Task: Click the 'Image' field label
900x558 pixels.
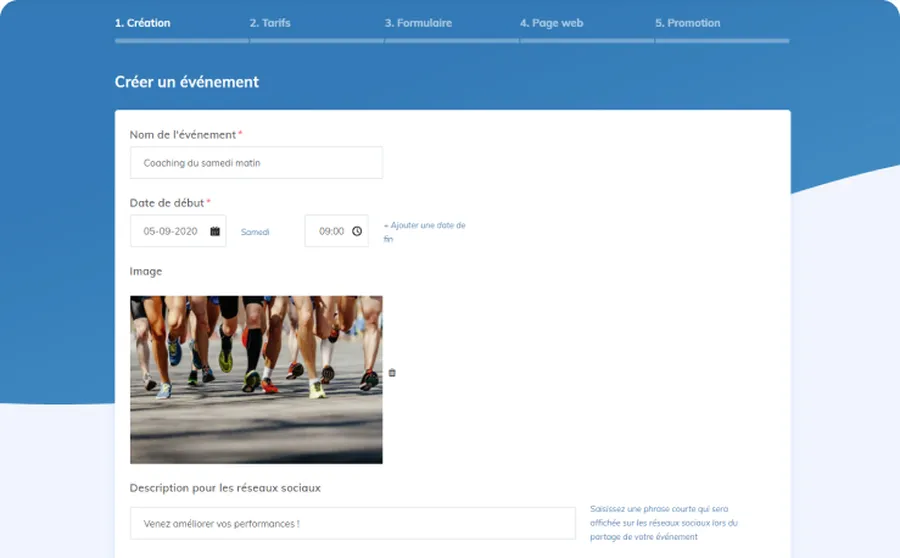Action: pyautogui.click(x=146, y=271)
